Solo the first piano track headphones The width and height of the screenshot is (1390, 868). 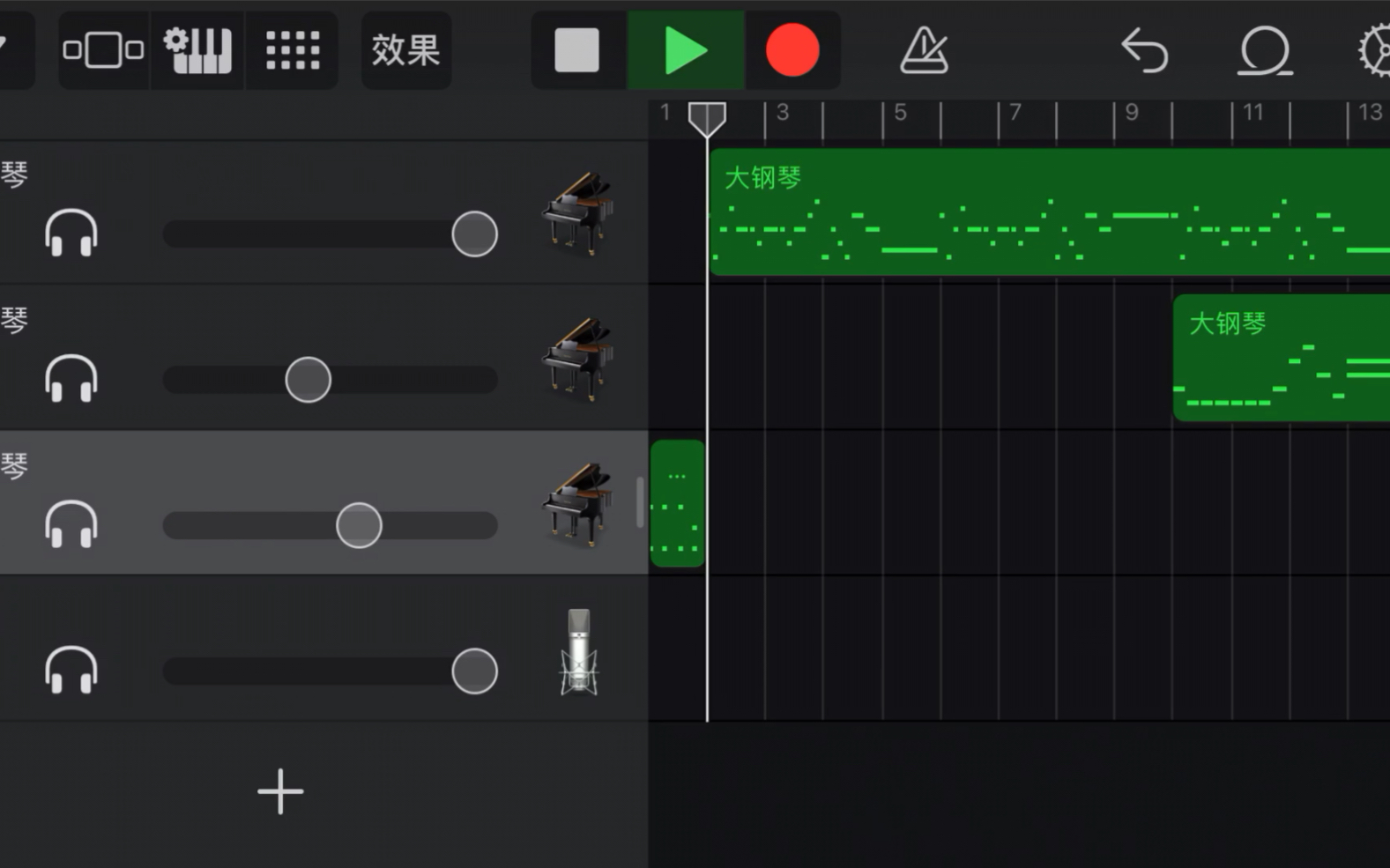pyautogui.click(x=71, y=234)
